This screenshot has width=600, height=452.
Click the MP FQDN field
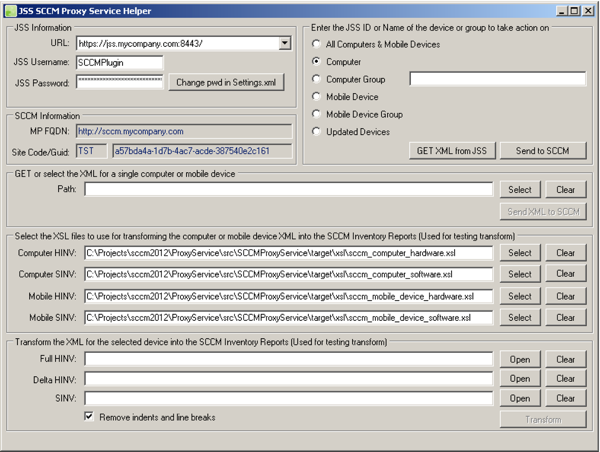[x=184, y=131]
